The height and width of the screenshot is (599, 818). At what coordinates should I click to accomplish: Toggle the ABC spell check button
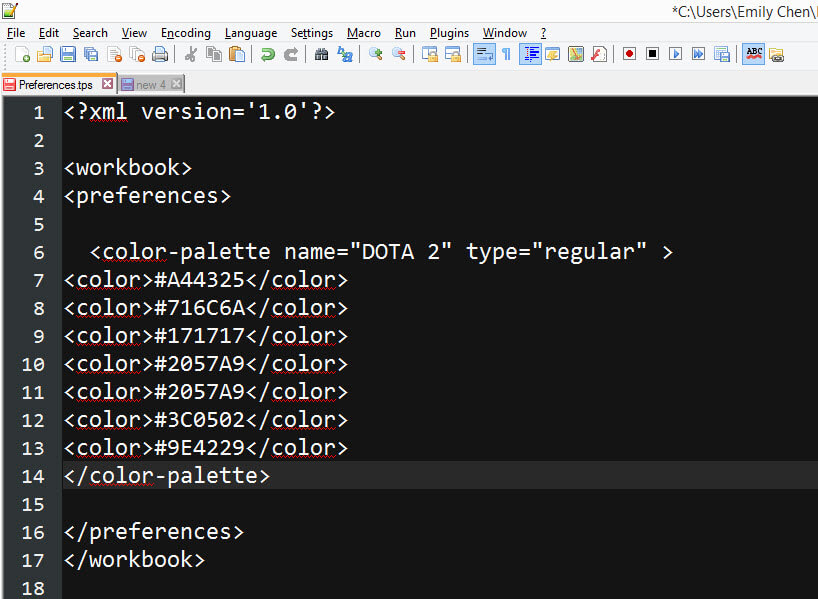point(753,54)
